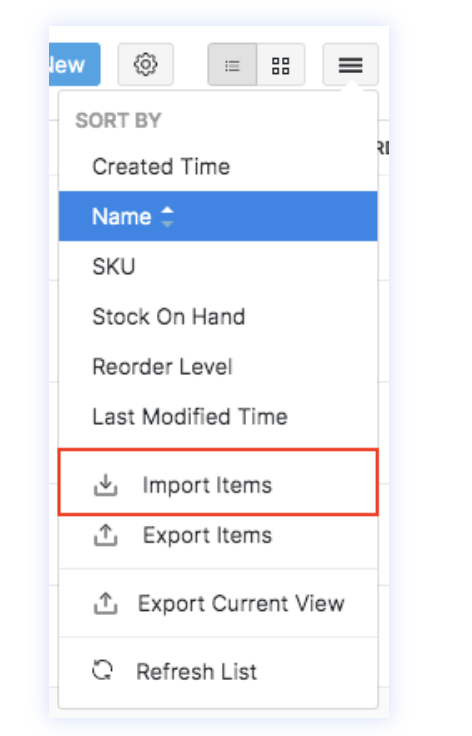
Task: Switch to grid view
Action: (x=281, y=64)
